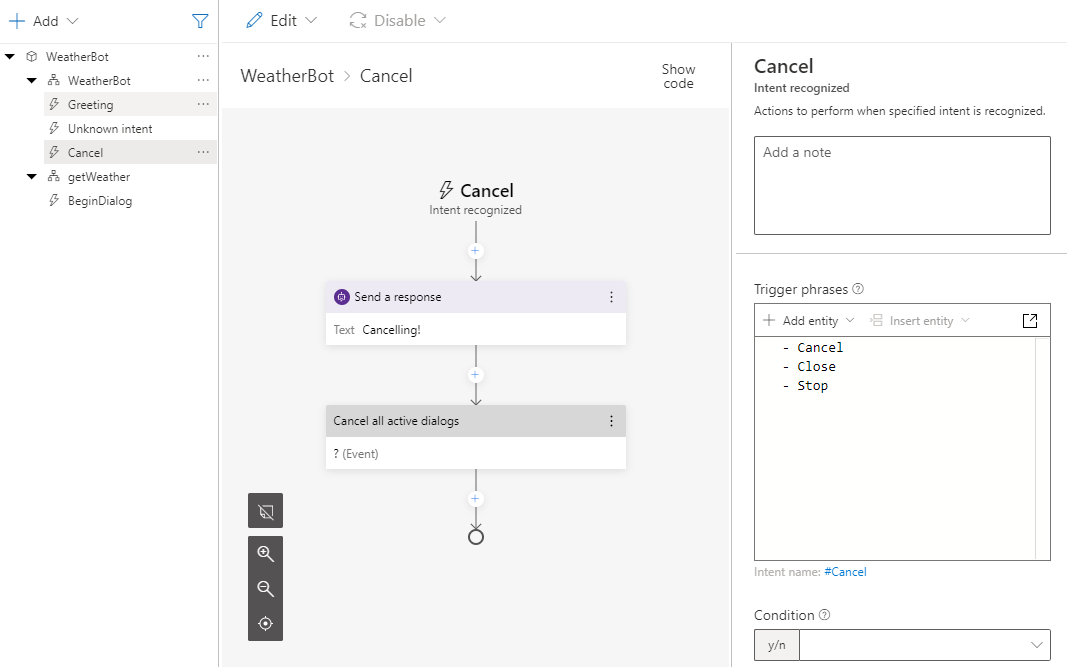
Task: Open the Cancel all active dialogs options menu
Action: click(612, 421)
